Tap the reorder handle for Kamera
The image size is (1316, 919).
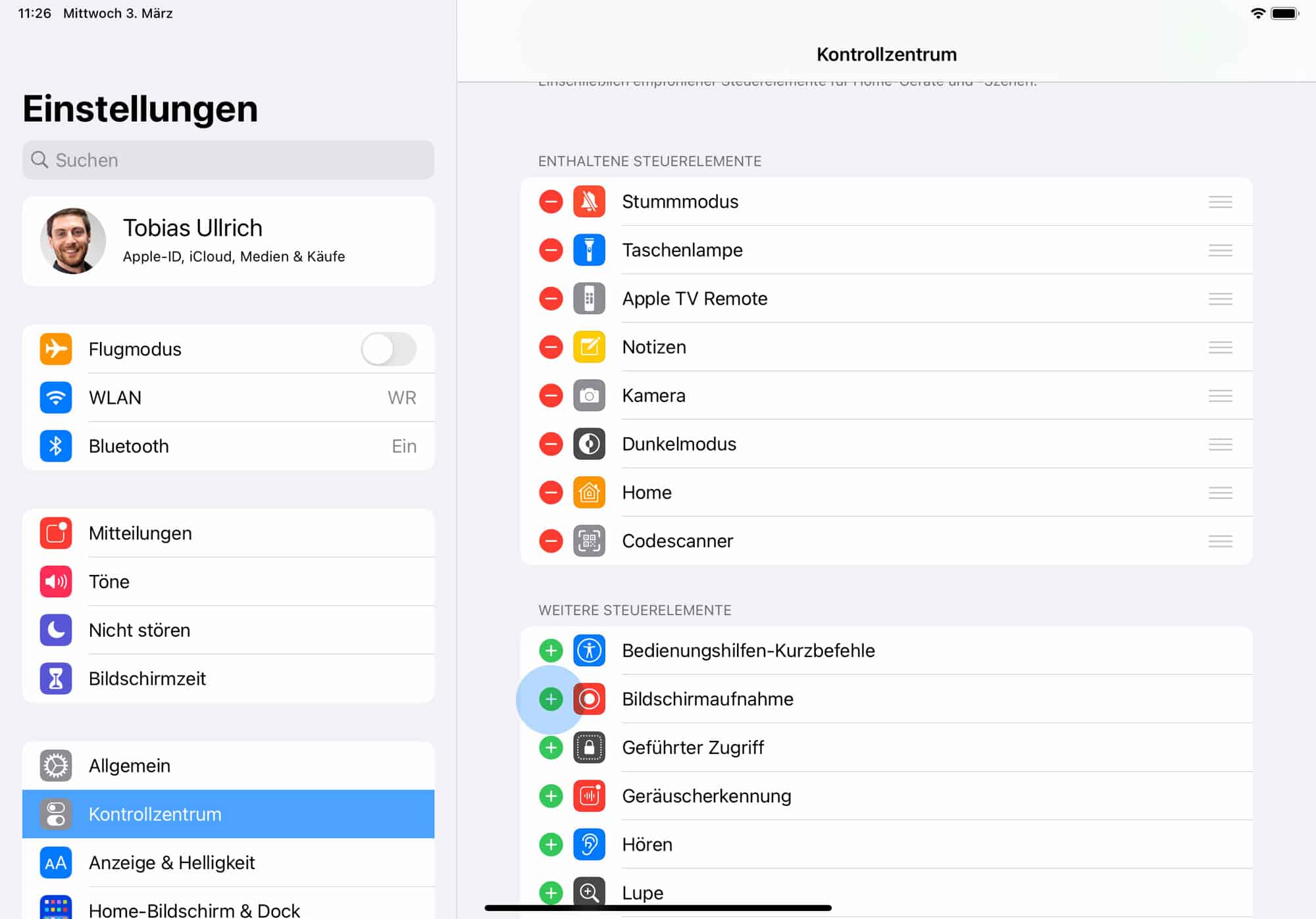coord(1220,395)
